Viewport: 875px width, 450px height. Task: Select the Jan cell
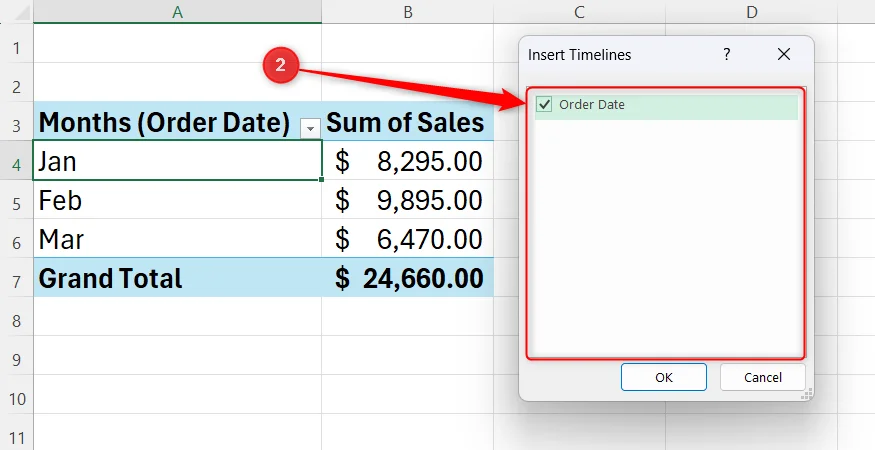177,161
